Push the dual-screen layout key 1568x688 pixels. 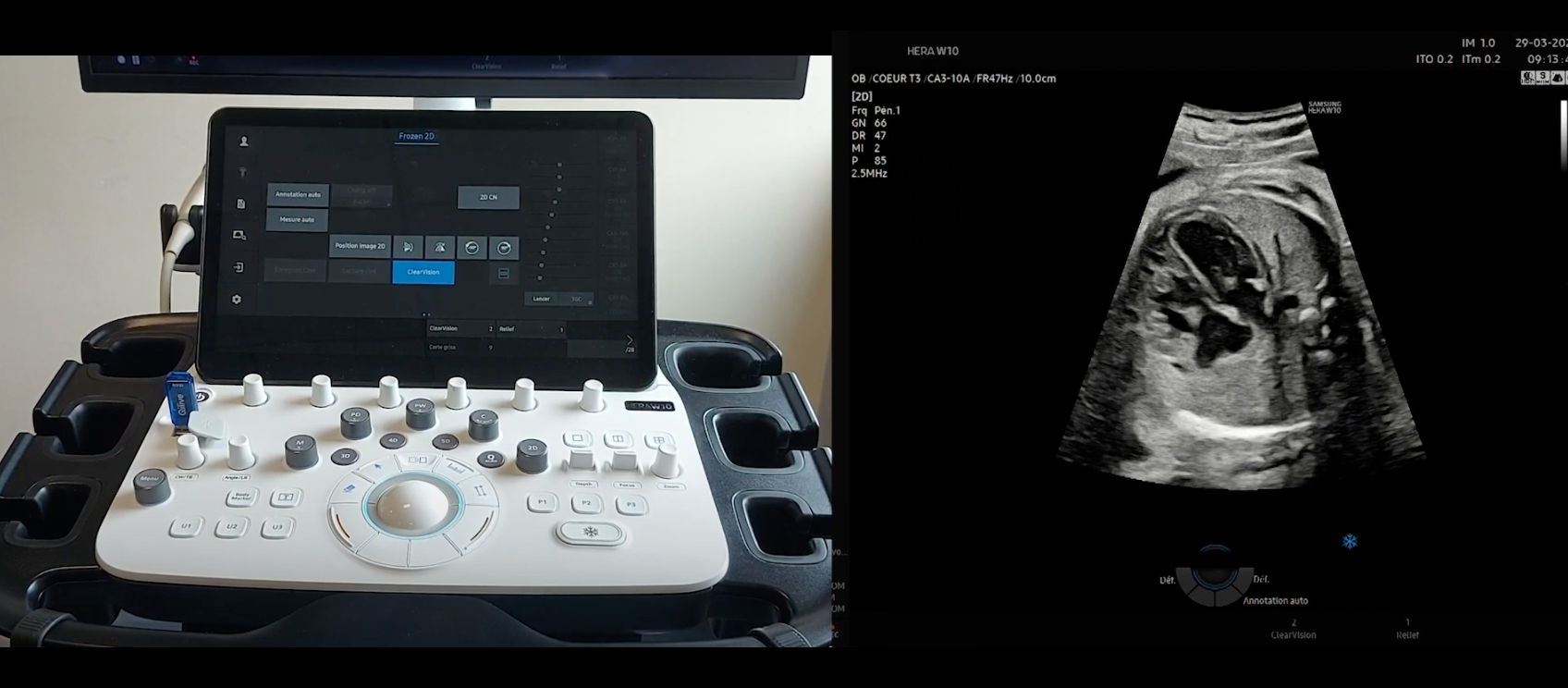tap(619, 439)
